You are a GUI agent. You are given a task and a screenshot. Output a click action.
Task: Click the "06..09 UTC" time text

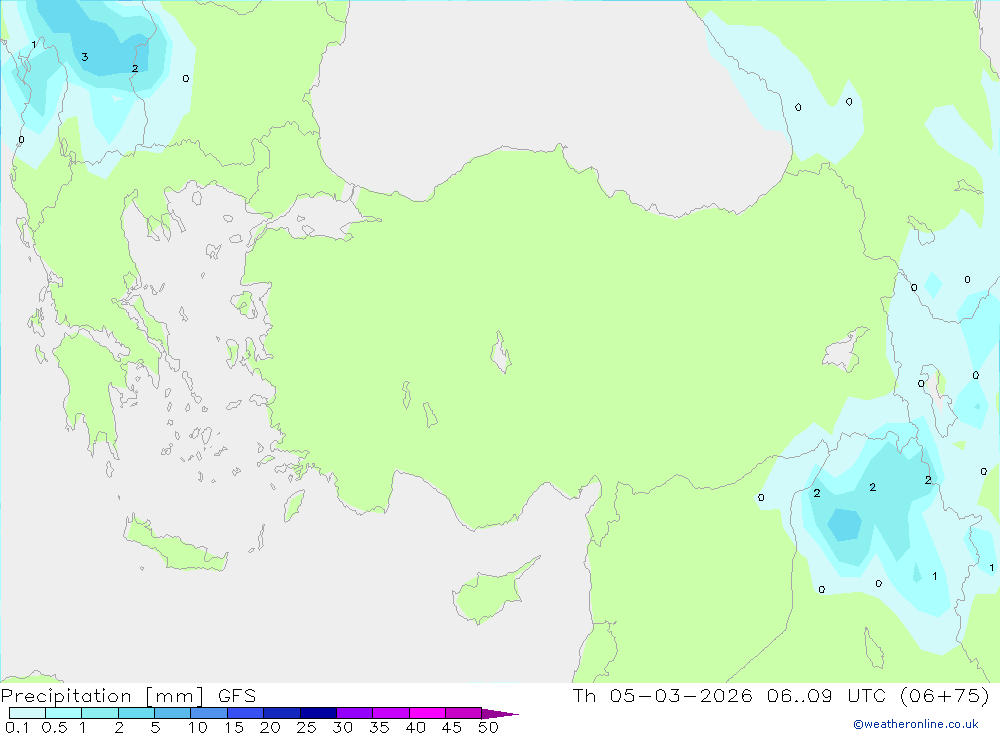(x=829, y=696)
